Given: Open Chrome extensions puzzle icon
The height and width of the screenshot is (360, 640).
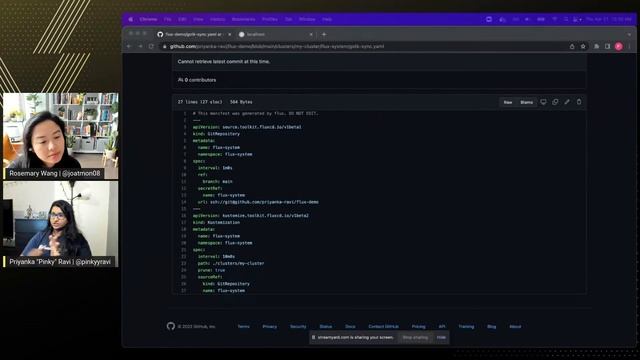Looking at the screenshot, I should coord(596,47).
